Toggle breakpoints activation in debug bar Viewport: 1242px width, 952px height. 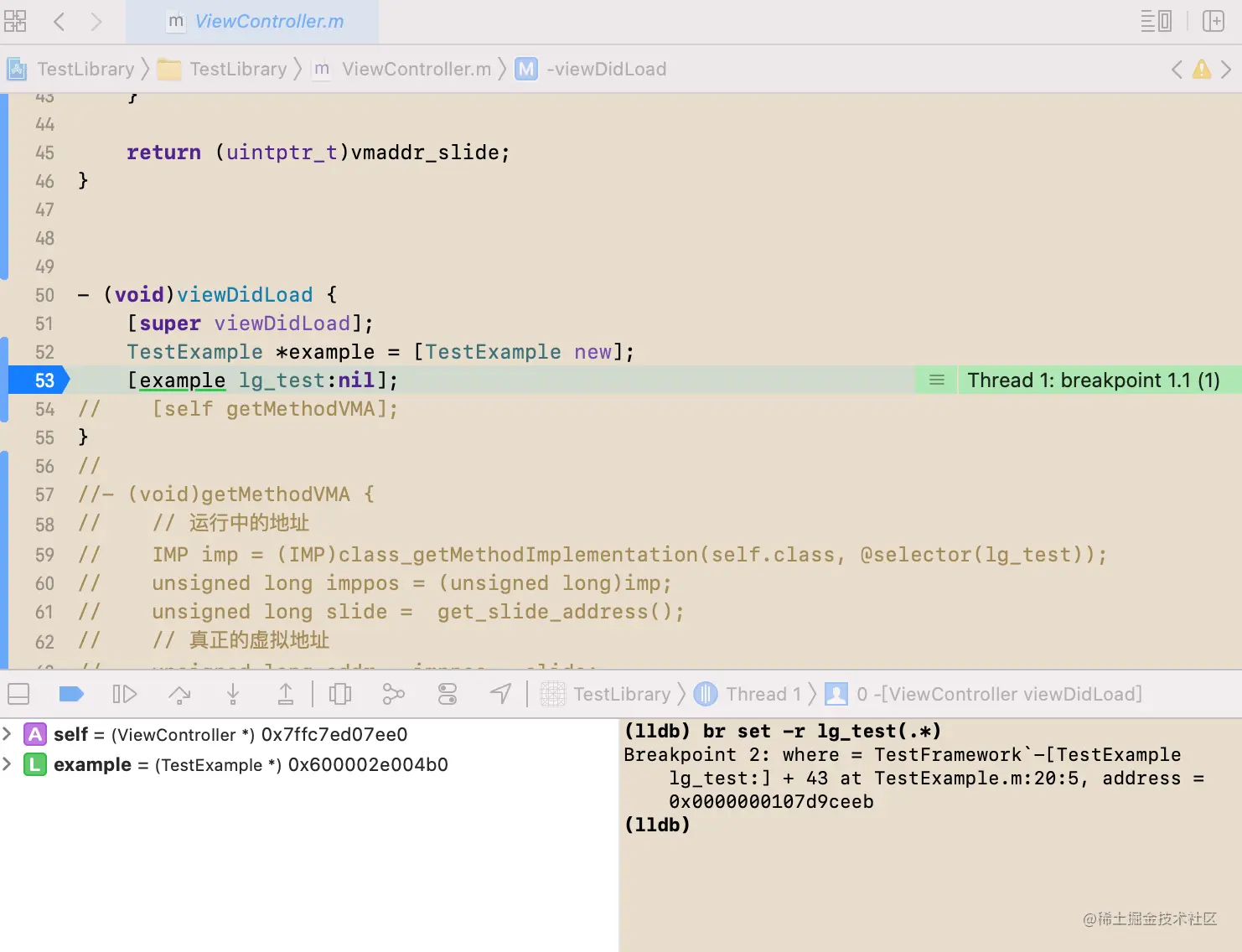coord(71,694)
